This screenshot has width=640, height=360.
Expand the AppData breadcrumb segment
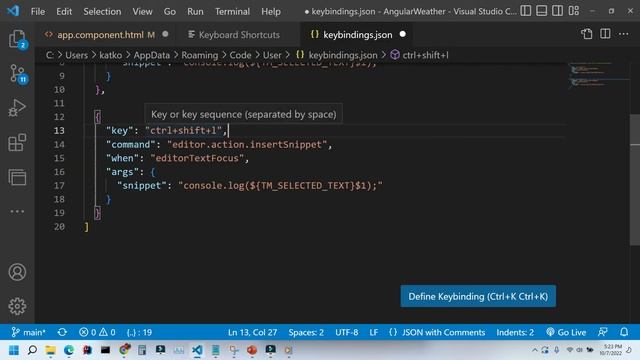151,55
